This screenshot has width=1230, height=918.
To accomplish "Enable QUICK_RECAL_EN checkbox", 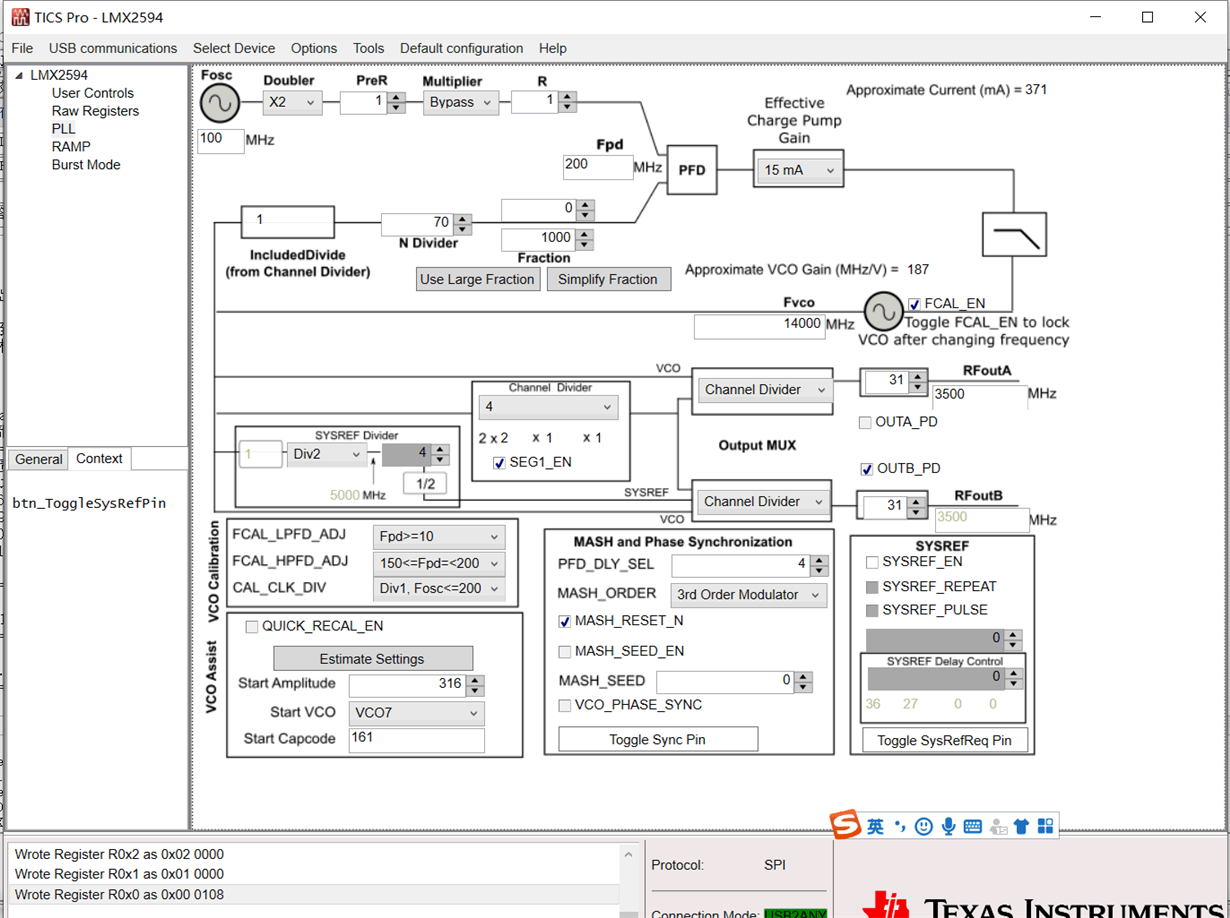I will (x=252, y=627).
